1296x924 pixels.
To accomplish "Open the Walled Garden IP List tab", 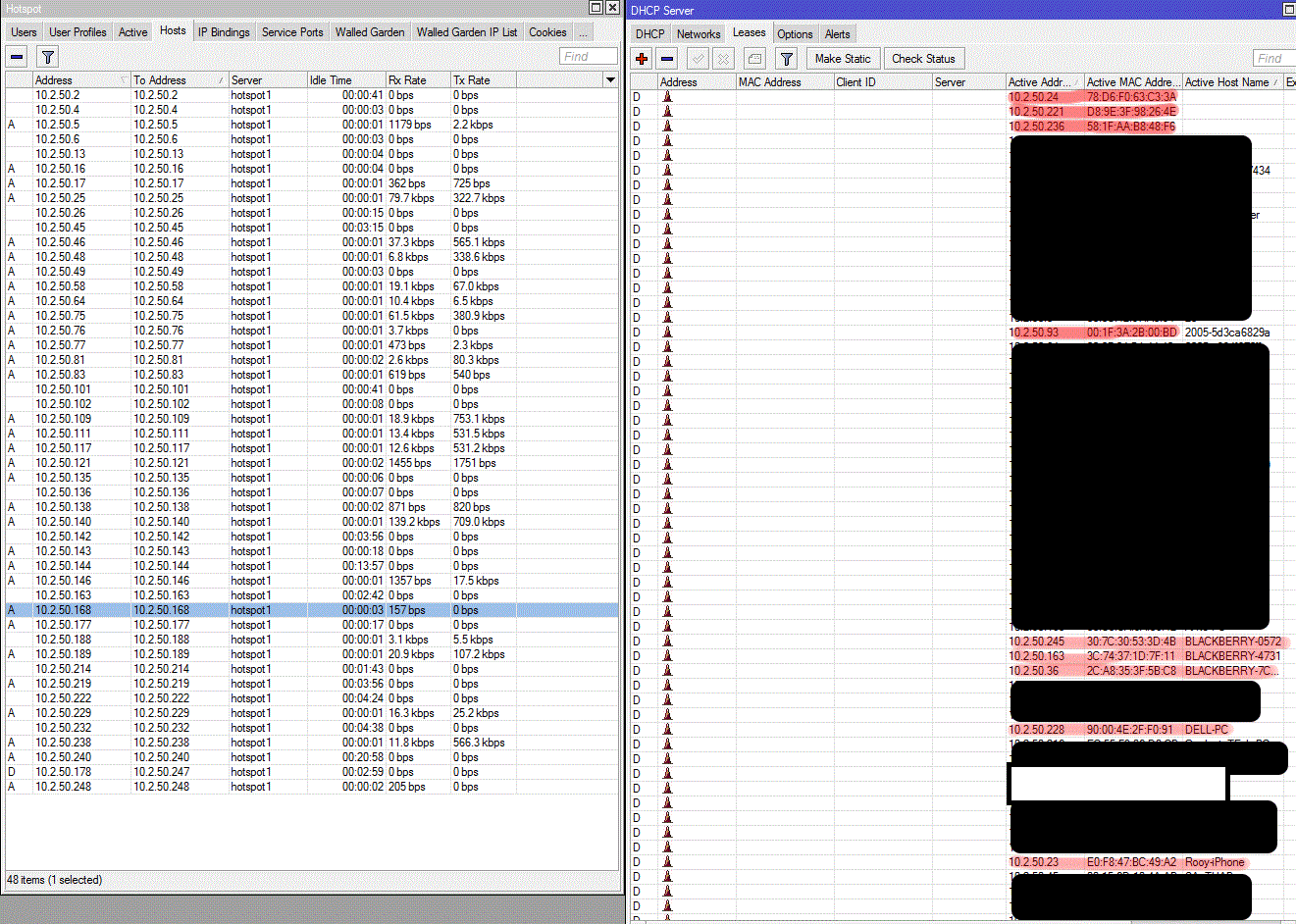I will point(467,32).
